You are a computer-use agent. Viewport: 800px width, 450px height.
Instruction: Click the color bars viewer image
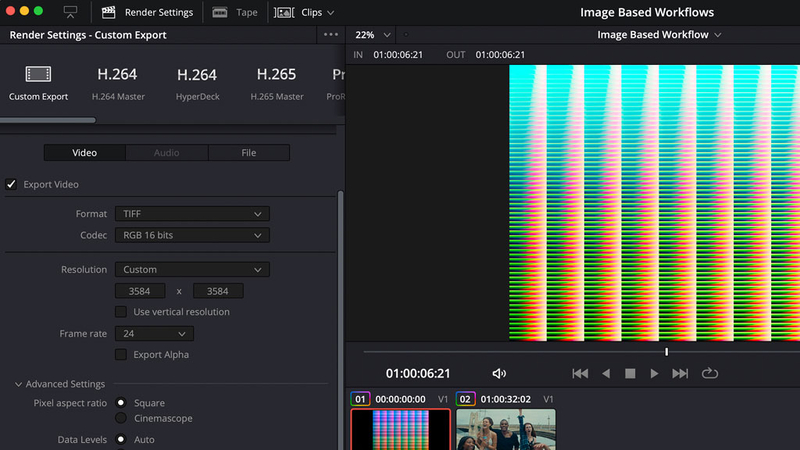coord(655,203)
